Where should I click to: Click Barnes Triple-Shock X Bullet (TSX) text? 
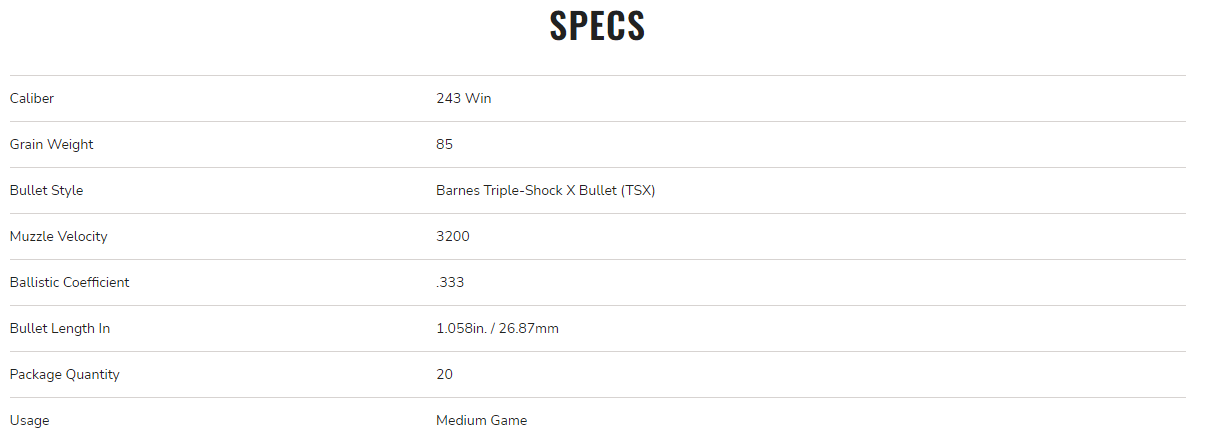pyautogui.click(x=546, y=190)
